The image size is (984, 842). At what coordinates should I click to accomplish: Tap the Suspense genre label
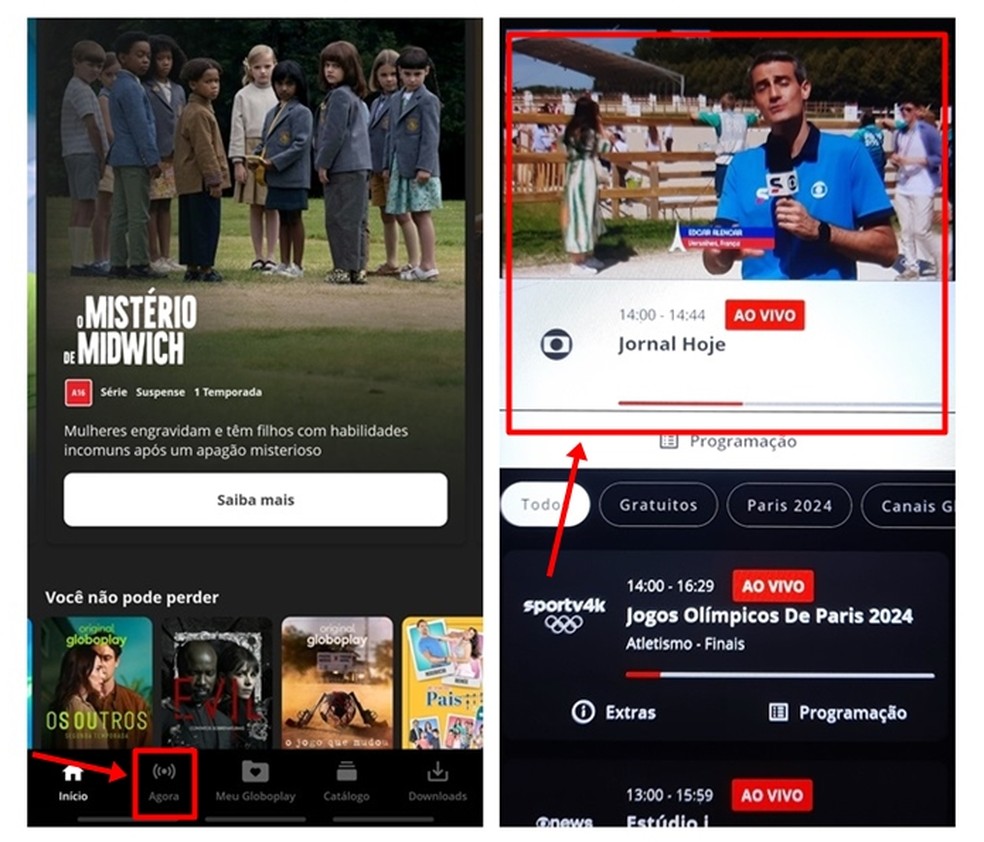[x=160, y=392]
